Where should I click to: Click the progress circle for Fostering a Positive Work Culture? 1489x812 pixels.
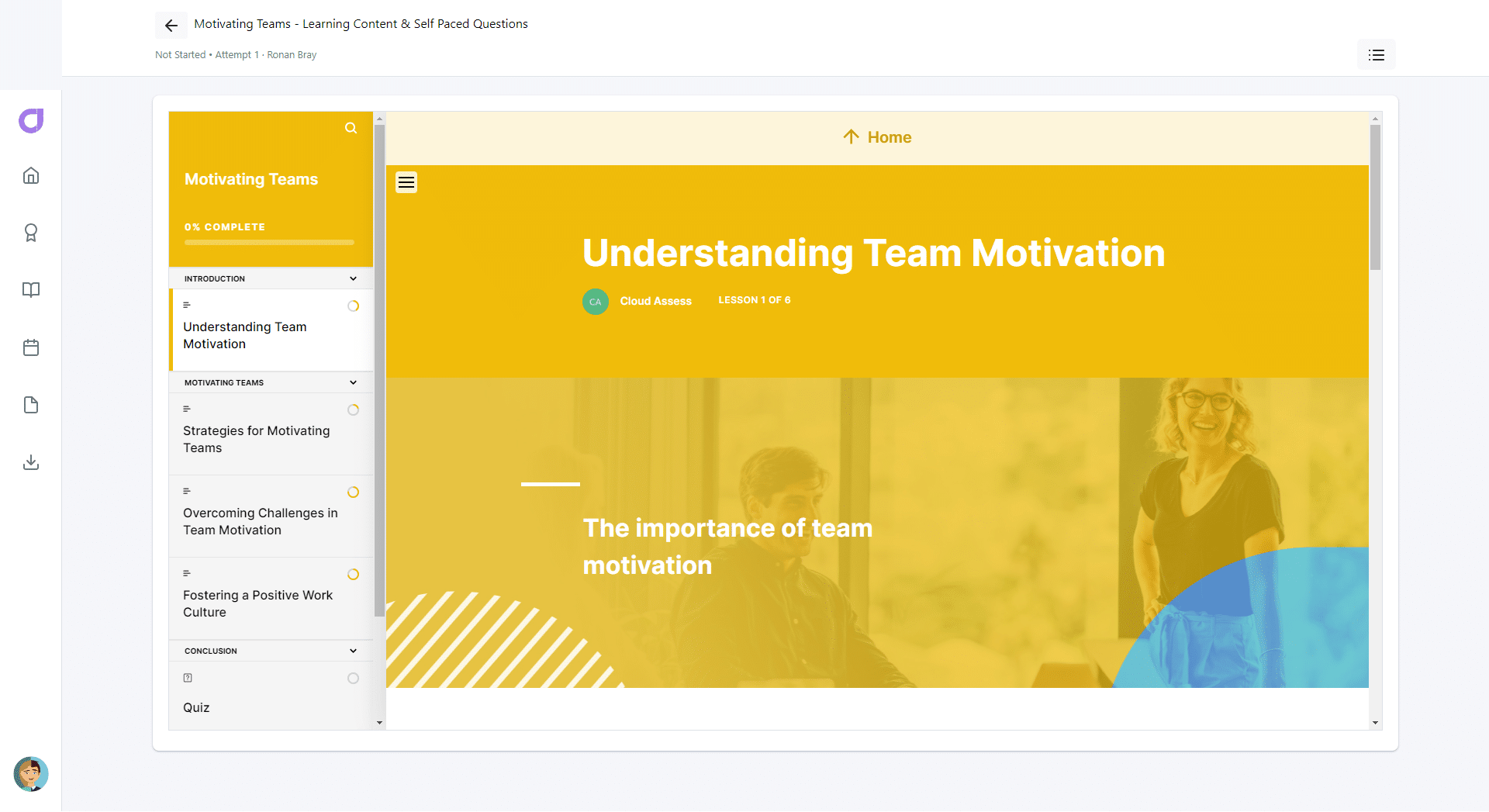click(x=354, y=575)
